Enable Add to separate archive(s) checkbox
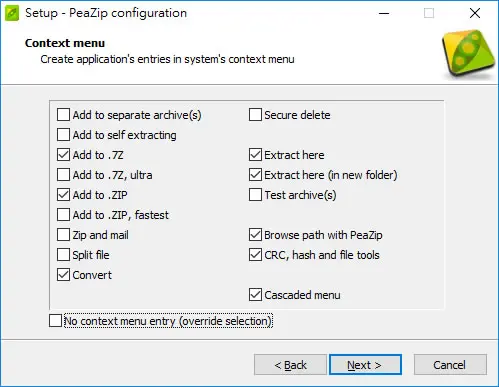The image size is (499, 387). click(63, 115)
